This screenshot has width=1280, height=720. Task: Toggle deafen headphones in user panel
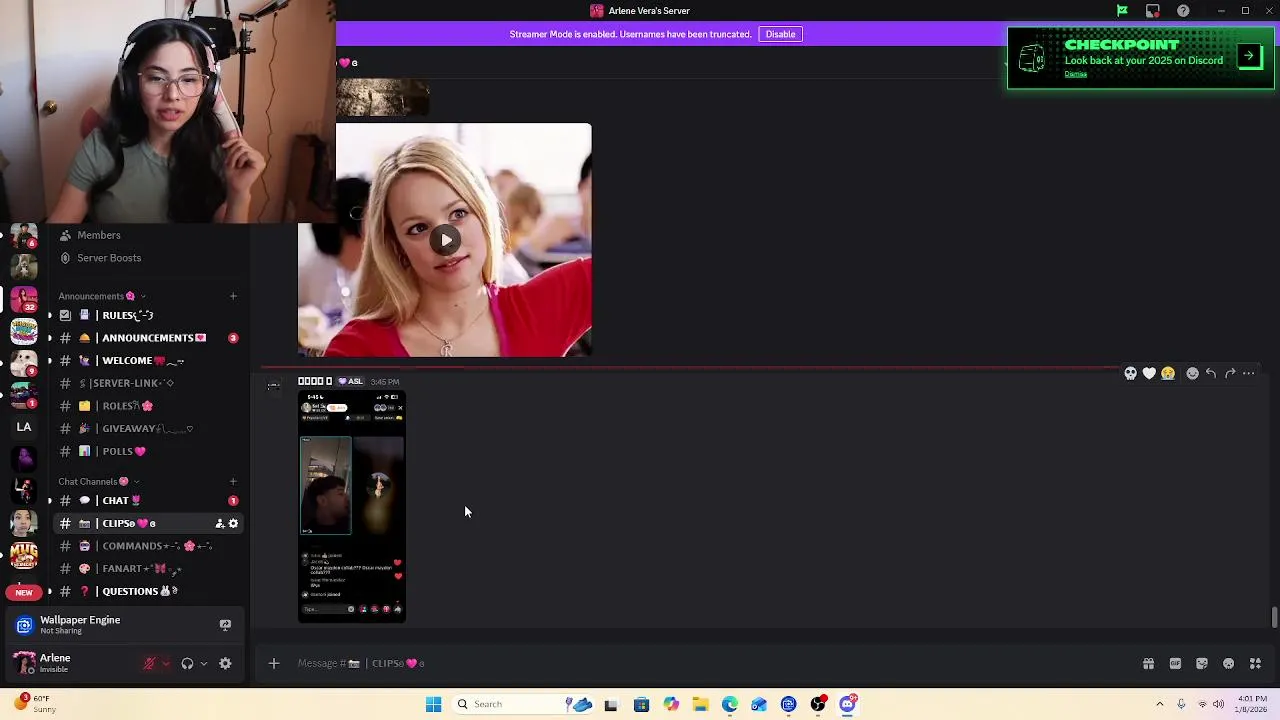(187, 663)
